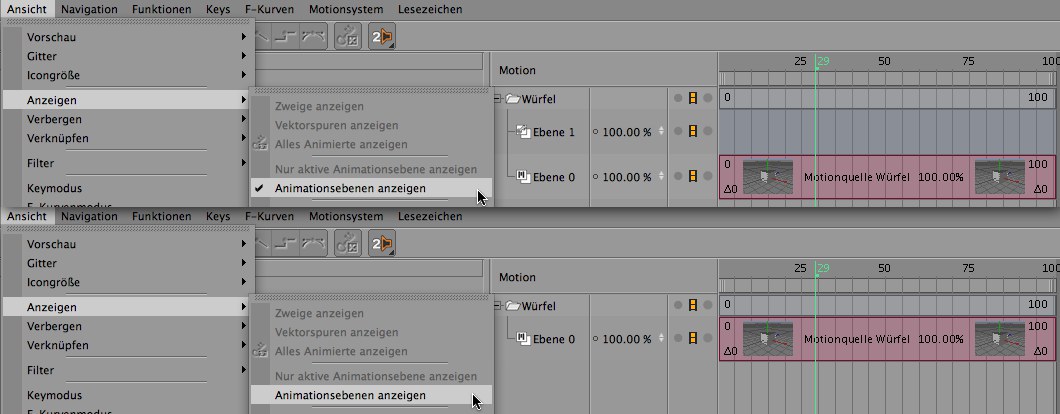Click orange filmstrip icon in Würfel row above Ebene 1
1060x414 pixels.
[691, 99]
